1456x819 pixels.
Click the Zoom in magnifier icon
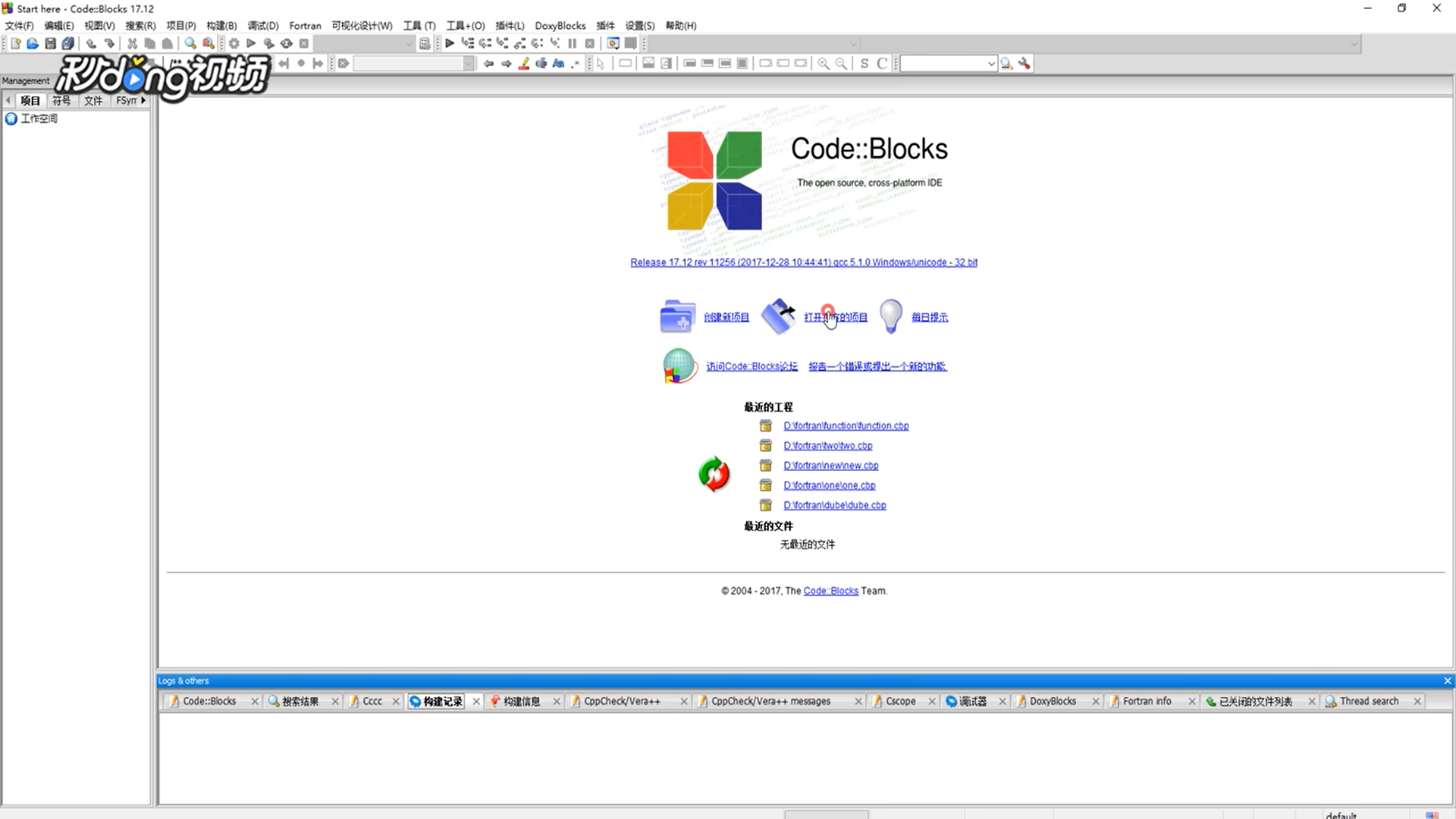824,64
